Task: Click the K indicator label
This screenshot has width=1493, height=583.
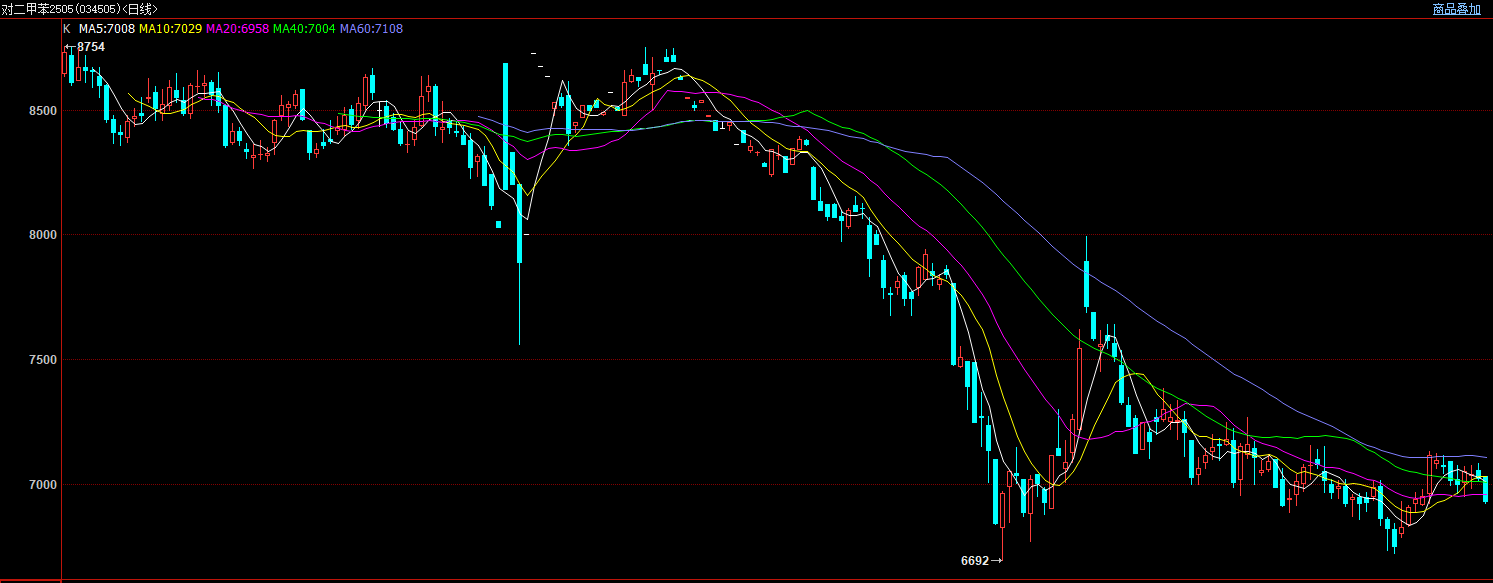Action: tap(67, 29)
